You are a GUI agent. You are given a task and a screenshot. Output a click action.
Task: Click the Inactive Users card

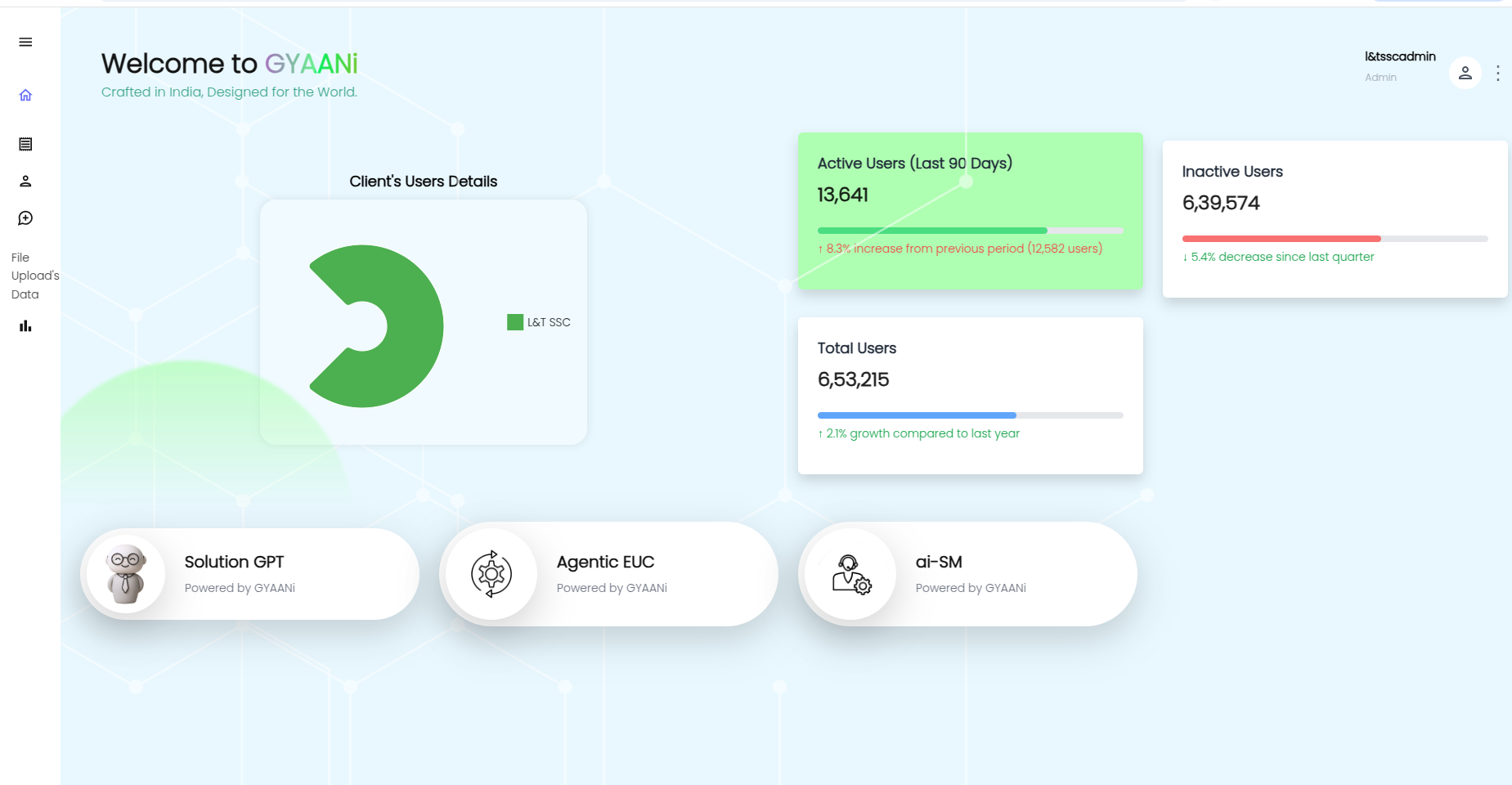1334,217
